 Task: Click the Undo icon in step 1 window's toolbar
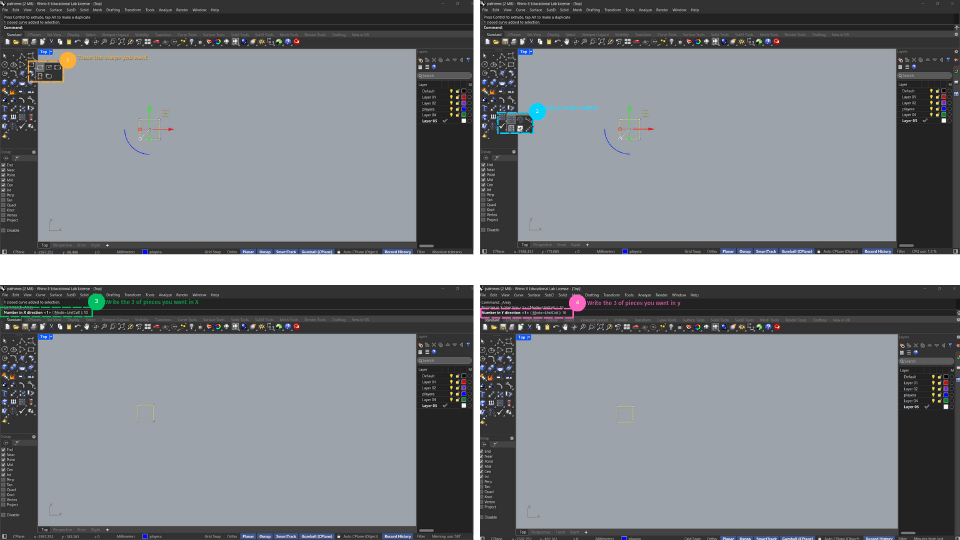(x=78, y=42)
